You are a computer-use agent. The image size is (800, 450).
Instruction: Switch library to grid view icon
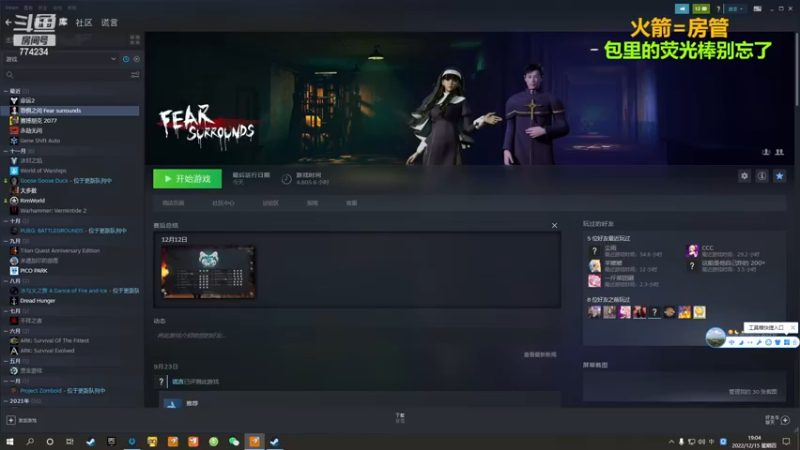[135, 40]
